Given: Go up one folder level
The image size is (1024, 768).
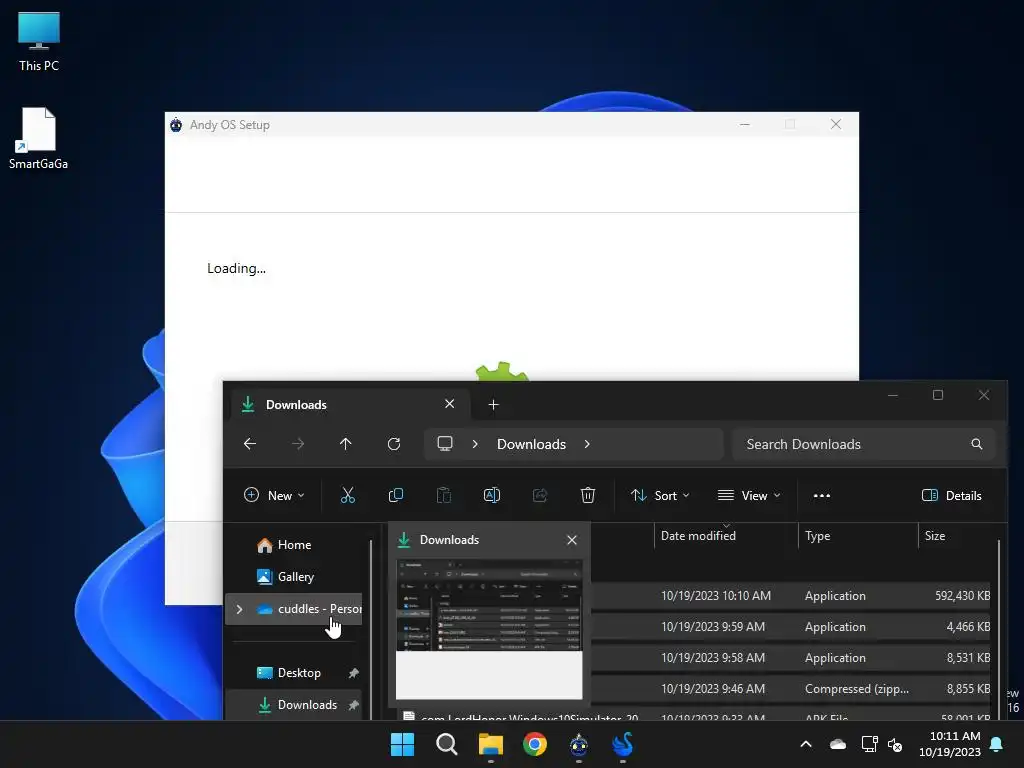Looking at the screenshot, I should [x=345, y=444].
